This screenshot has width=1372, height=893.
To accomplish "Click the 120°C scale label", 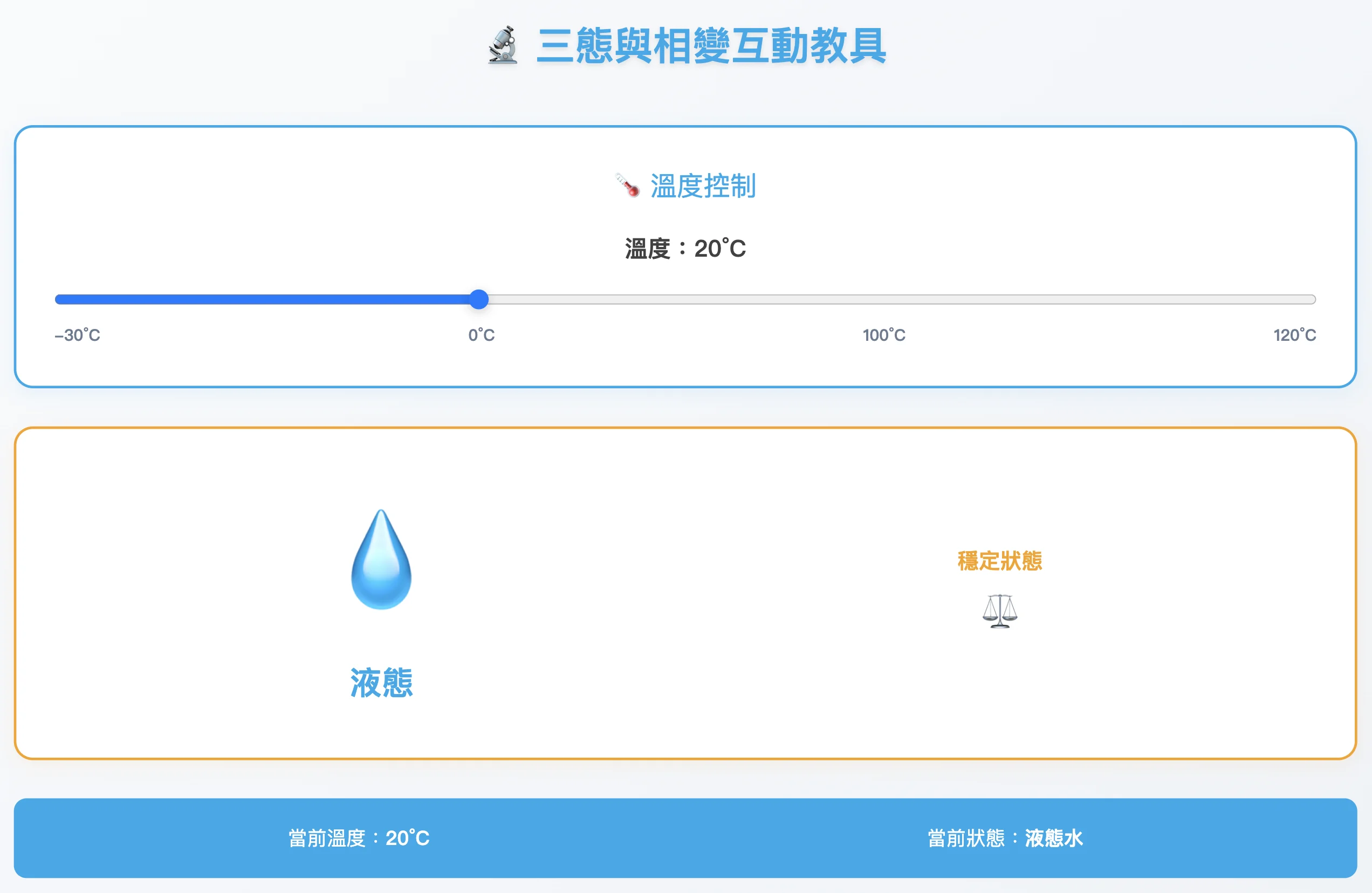I will (1294, 335).
